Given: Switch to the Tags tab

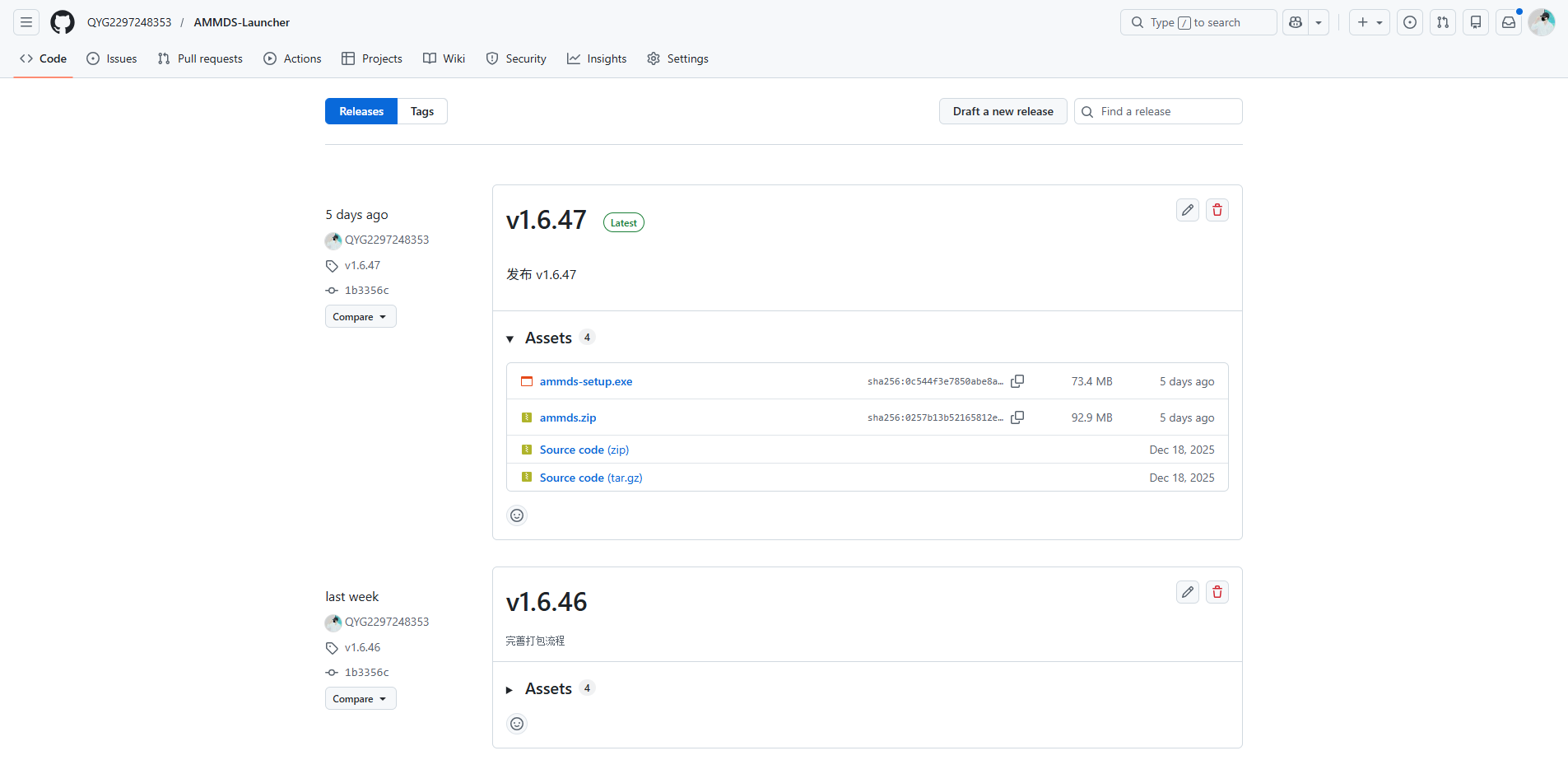Looking at the screenshot, I should 421,111.
